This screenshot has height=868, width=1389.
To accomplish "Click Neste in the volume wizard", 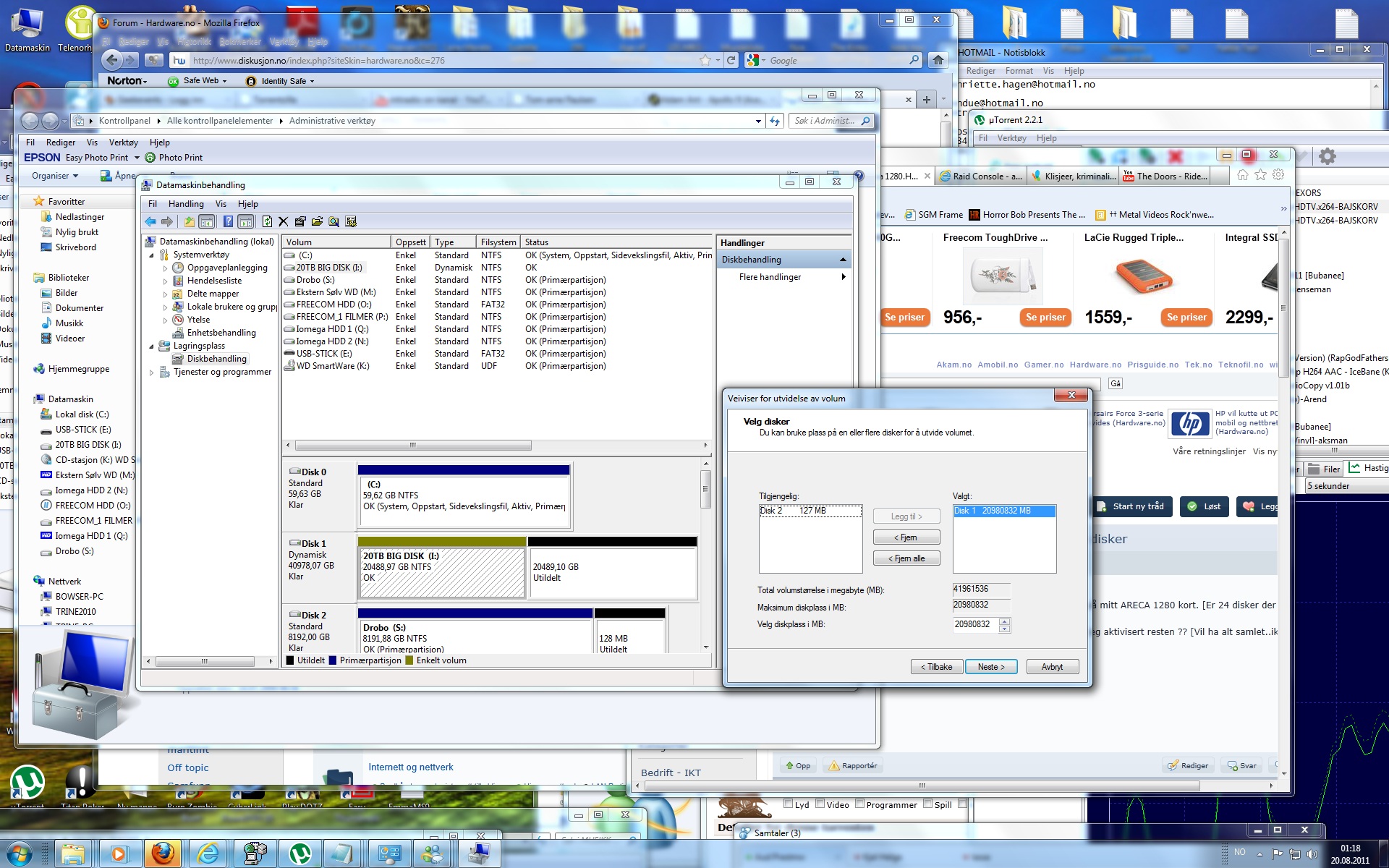I will (991, 667).
